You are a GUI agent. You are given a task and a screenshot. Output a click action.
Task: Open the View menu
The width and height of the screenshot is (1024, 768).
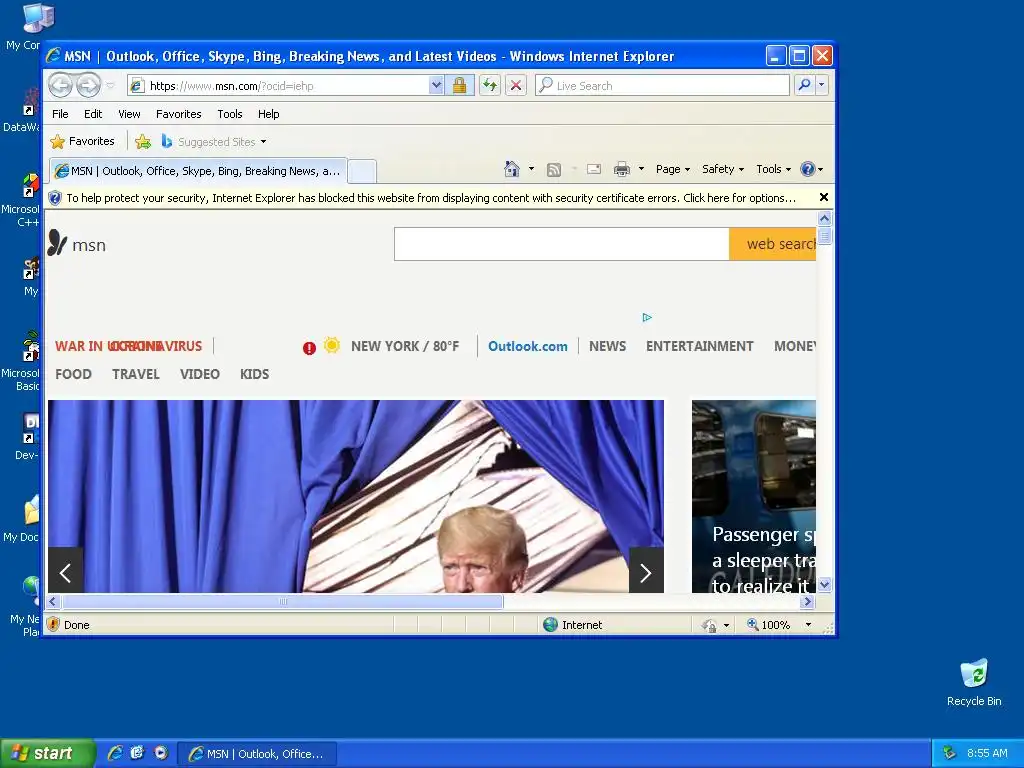(129, 114)
